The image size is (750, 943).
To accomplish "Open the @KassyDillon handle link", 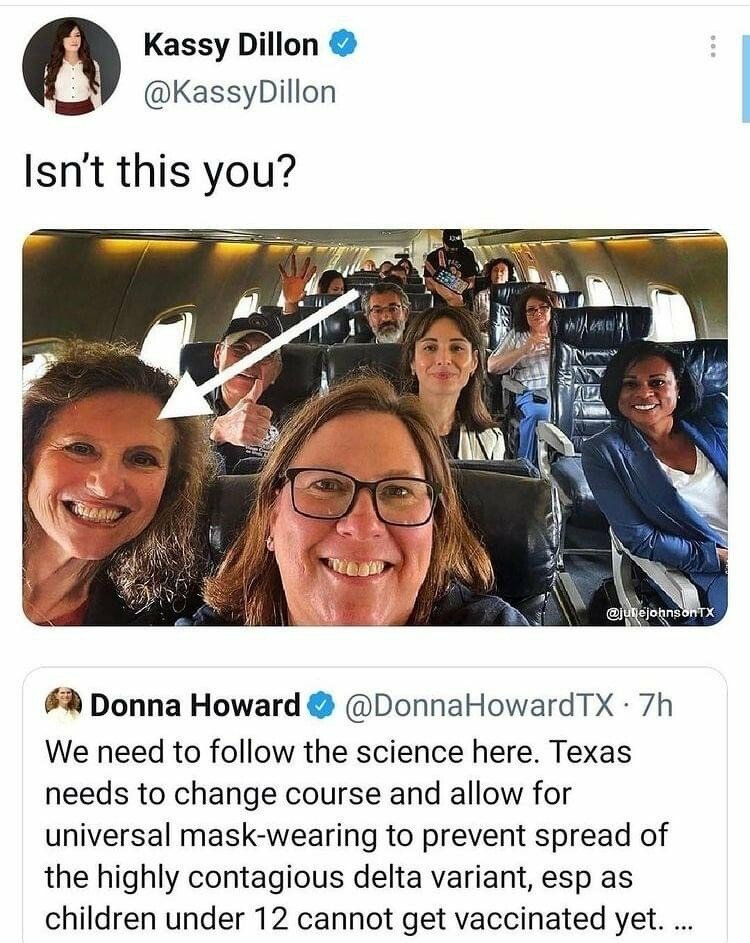I will [x=240, y=92].
